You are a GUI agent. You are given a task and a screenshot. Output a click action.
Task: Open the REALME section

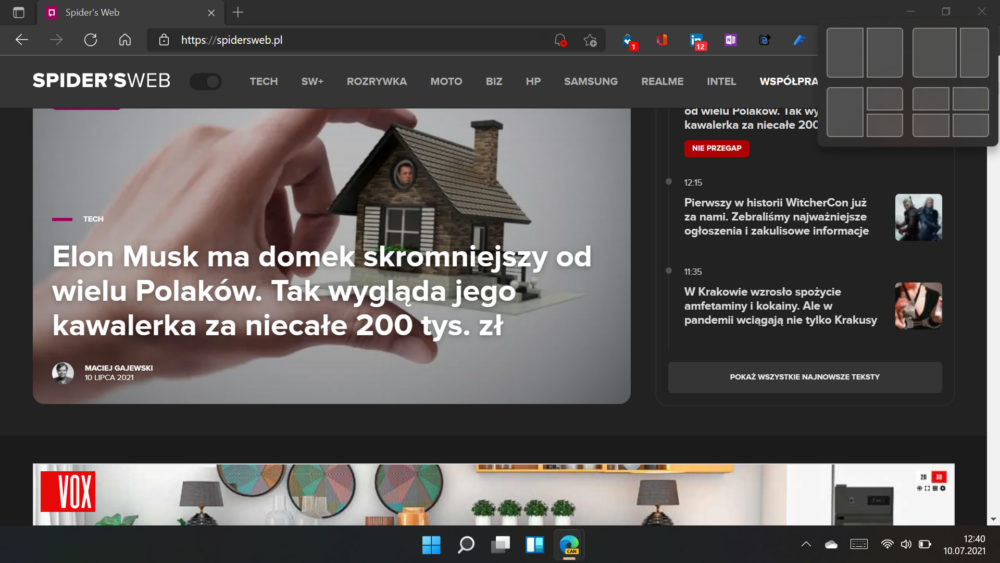pyautogui.click(x=662, y=82)
